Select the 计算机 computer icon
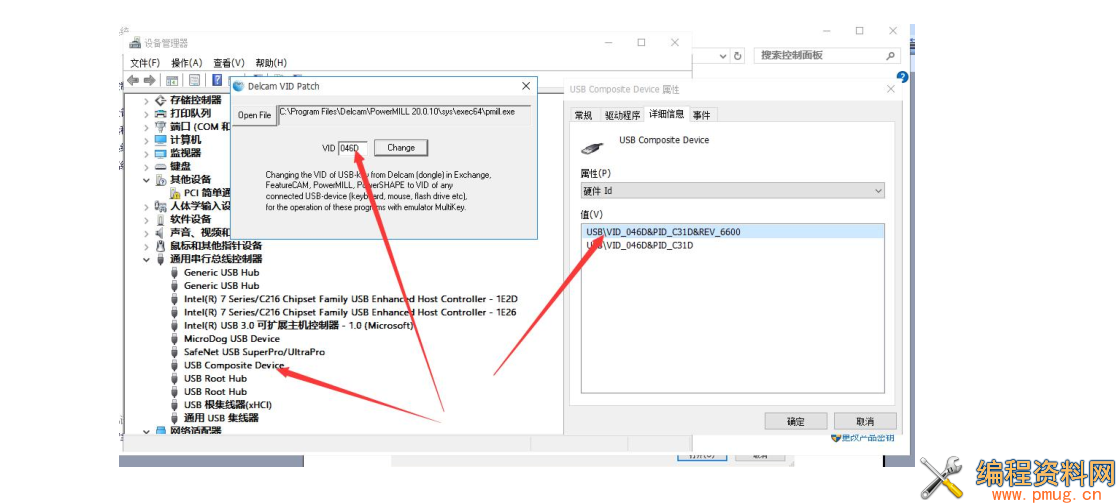This screenshot has height=503, width=1118. [x=160, y=140]
